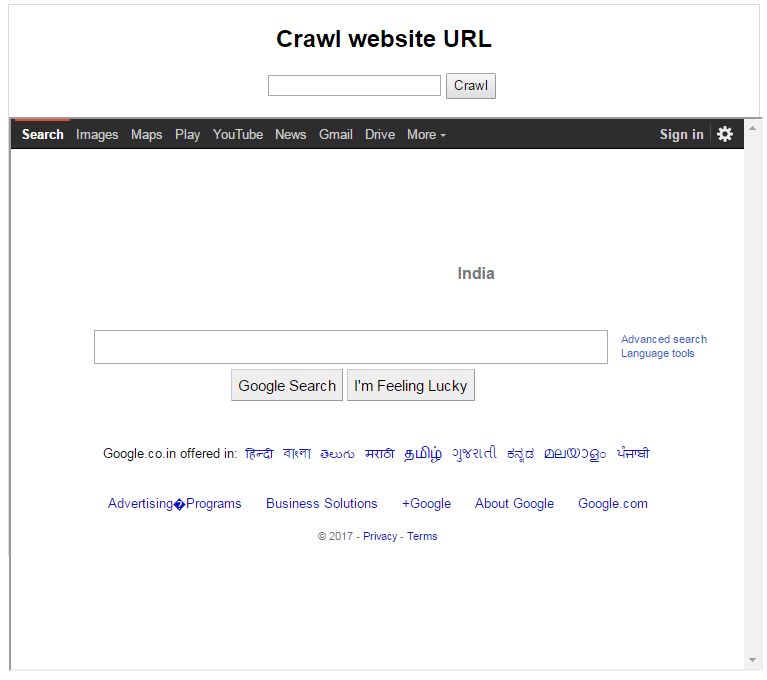Open News in the top bar

291,134
